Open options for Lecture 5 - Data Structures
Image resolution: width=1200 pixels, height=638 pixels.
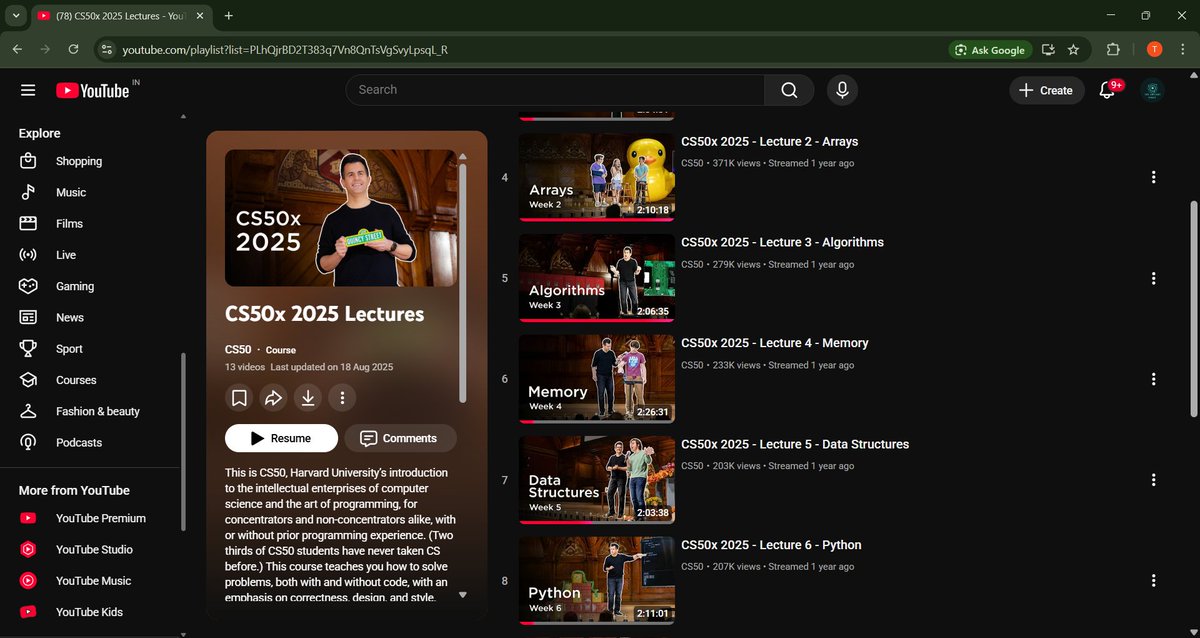pyautogui.click(x=1153, y=480)
